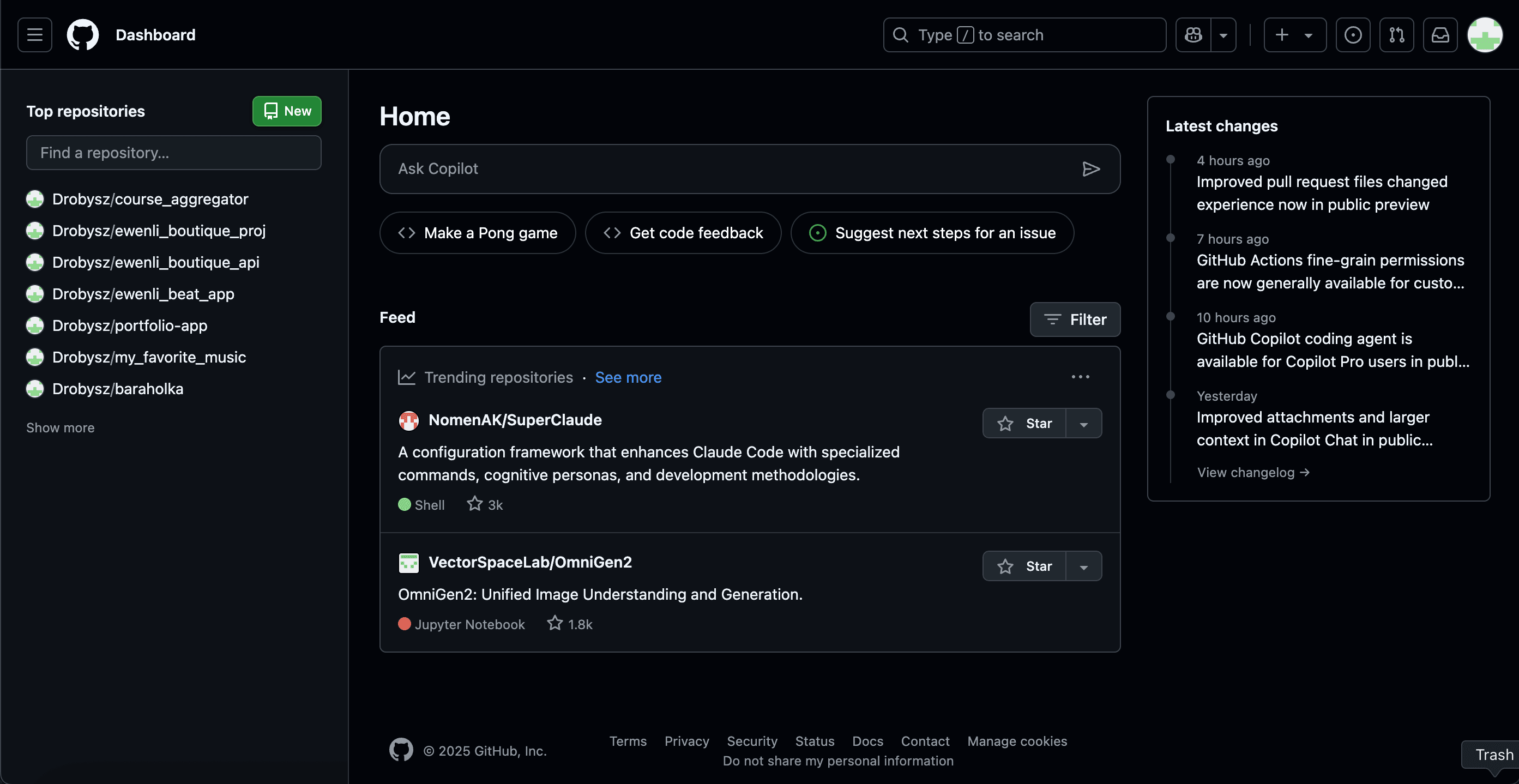Click the Dashboard title in header

coord(155,35)
